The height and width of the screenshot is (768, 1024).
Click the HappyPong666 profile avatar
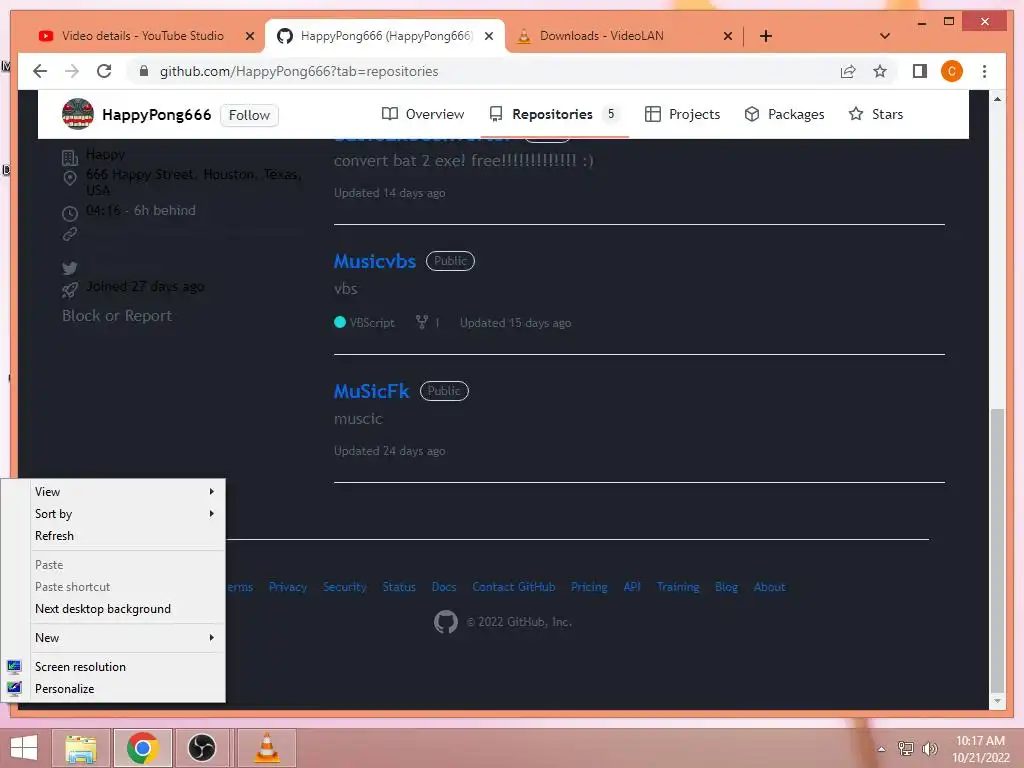click(78, 114)
